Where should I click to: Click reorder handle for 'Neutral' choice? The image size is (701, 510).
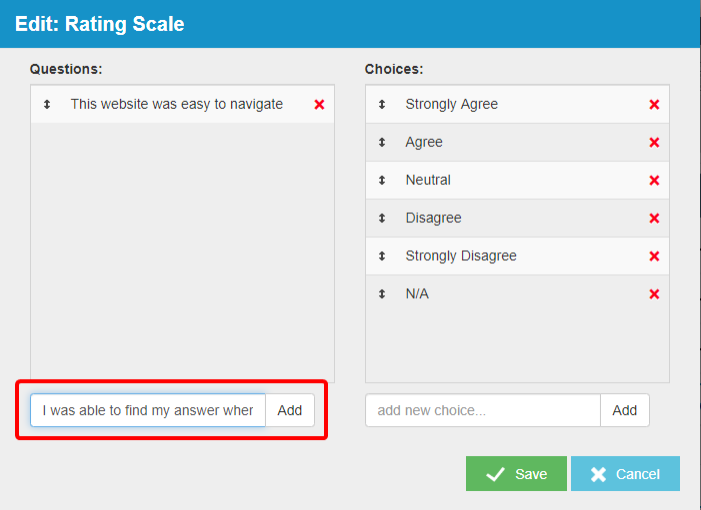(382, 180)
